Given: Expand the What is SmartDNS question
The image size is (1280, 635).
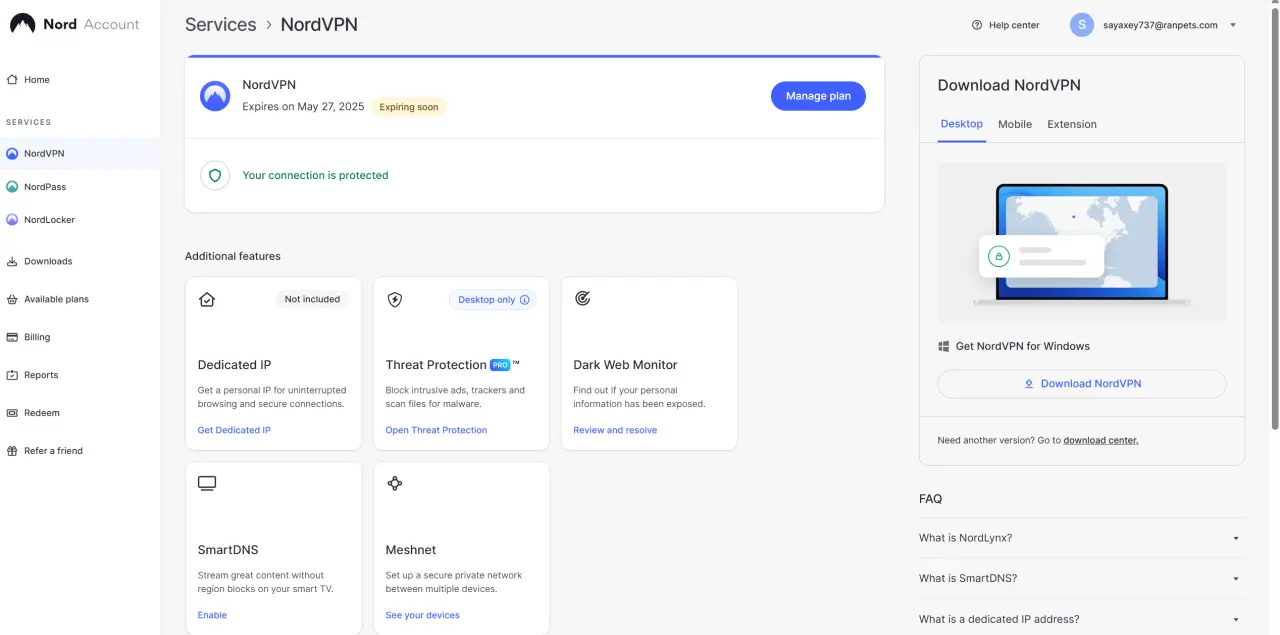Looking at the screenshot, I should coord(1081,578).
